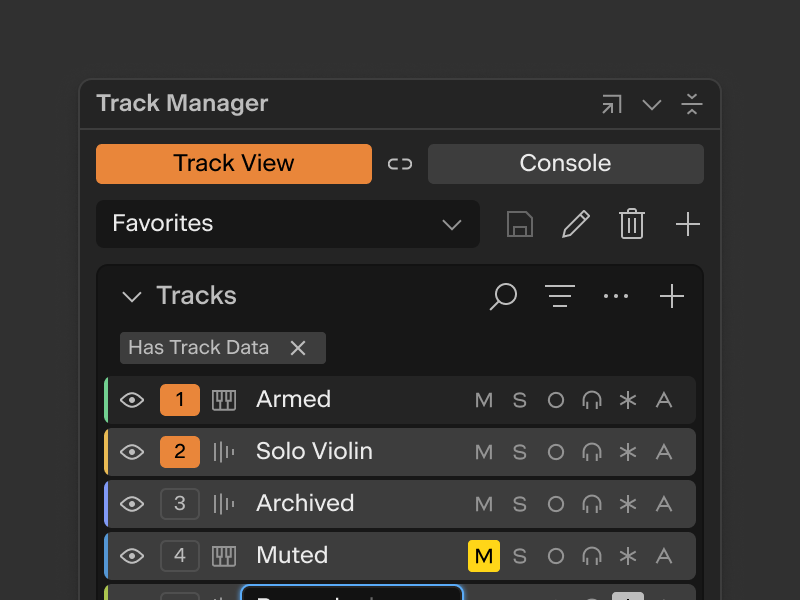This screenshot has width=800, height=600.
Task: Click the instrument keyboard icon on Muted track
Action: (x=224, y=557)
